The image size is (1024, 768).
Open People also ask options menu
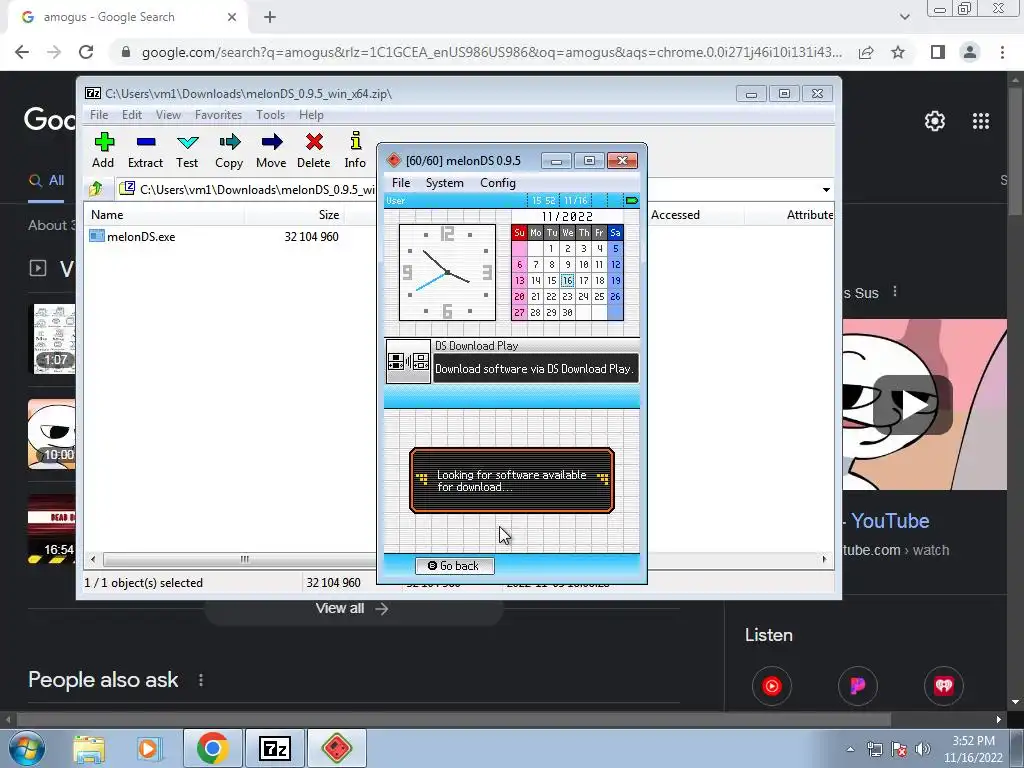201,680
